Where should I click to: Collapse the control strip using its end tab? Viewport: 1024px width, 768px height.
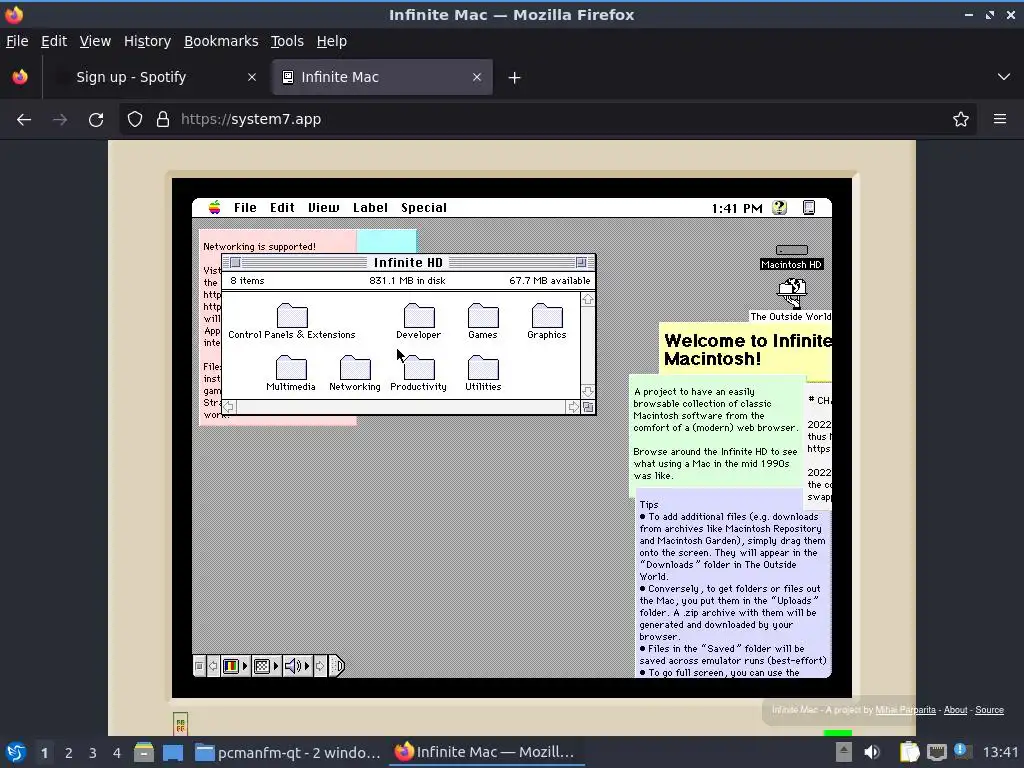pyautogui.click(x=336, y=666)
